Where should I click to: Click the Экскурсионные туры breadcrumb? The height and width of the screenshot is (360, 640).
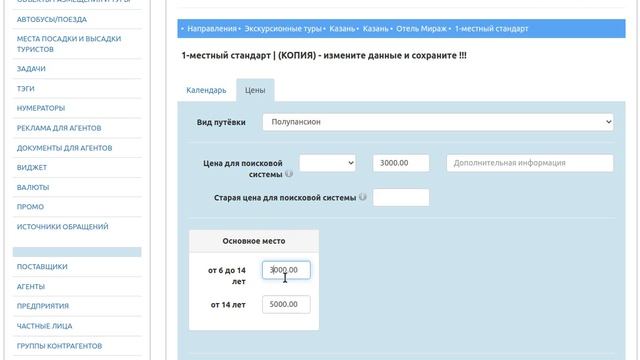point(283,29)
